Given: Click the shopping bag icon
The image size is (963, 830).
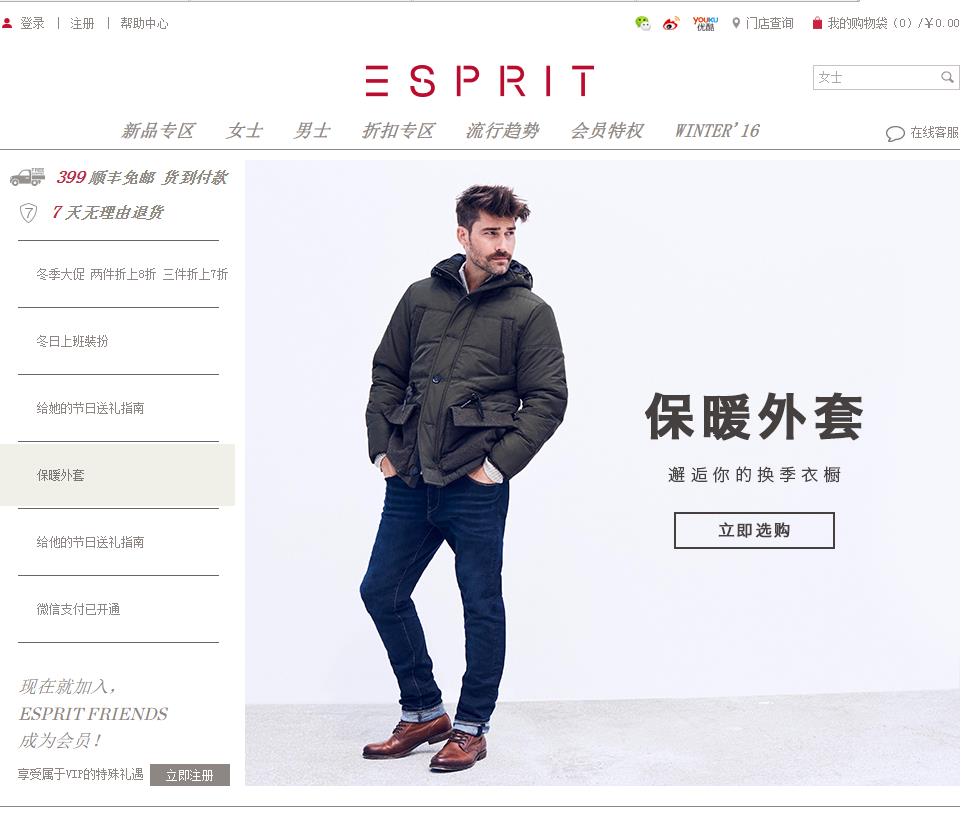Looking at the screenshot, I should click(x=817, y=23).
